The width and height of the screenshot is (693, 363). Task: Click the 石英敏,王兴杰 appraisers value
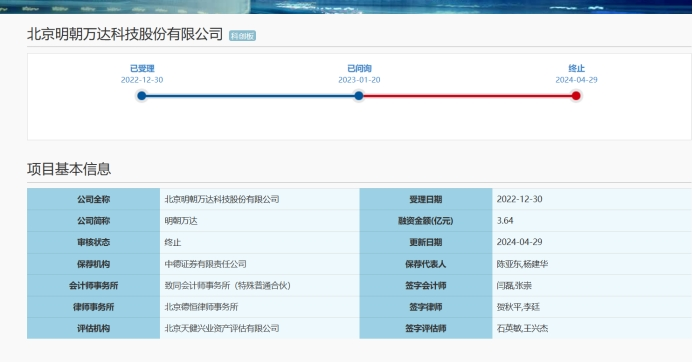(x=522, y=328)
